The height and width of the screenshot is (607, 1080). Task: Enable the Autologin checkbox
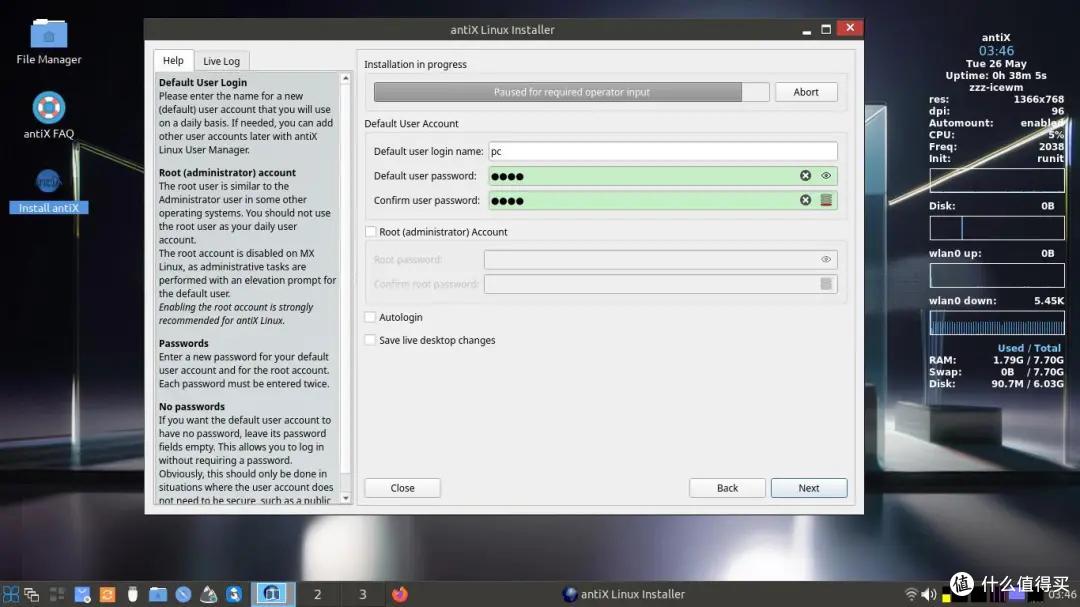(371, 318)
